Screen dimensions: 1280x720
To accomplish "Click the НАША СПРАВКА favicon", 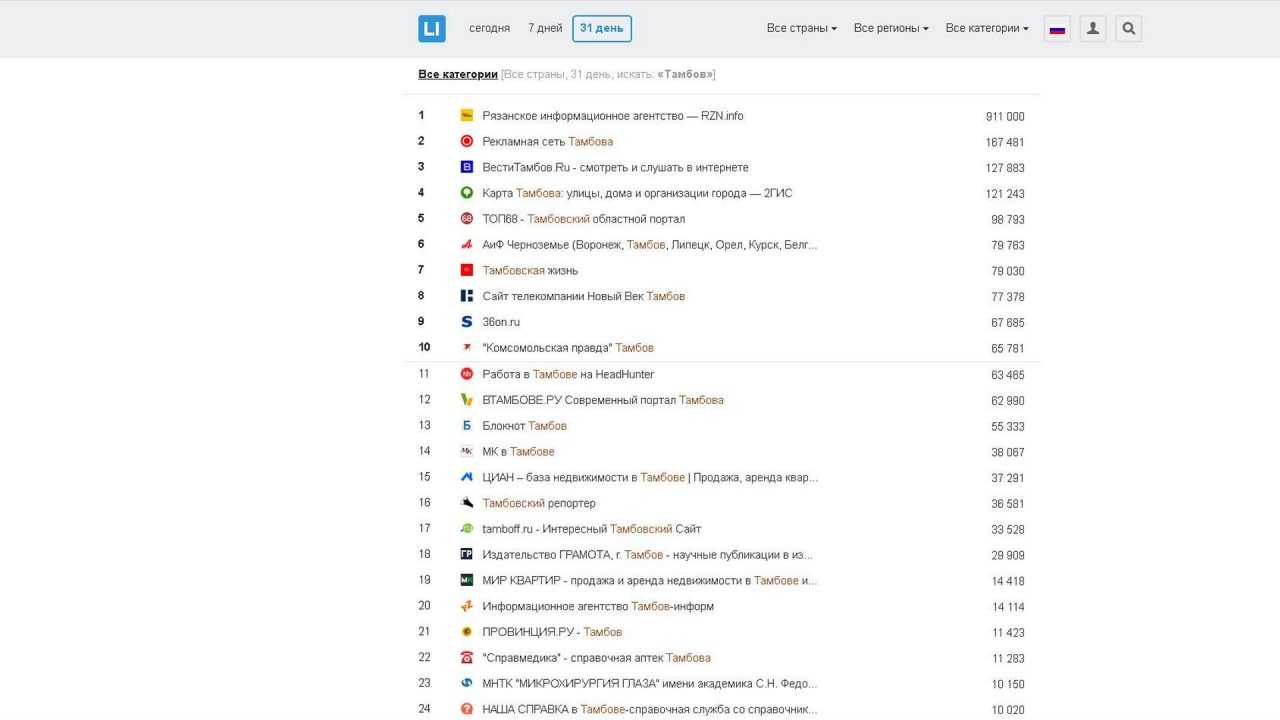I will coord(466,709).
